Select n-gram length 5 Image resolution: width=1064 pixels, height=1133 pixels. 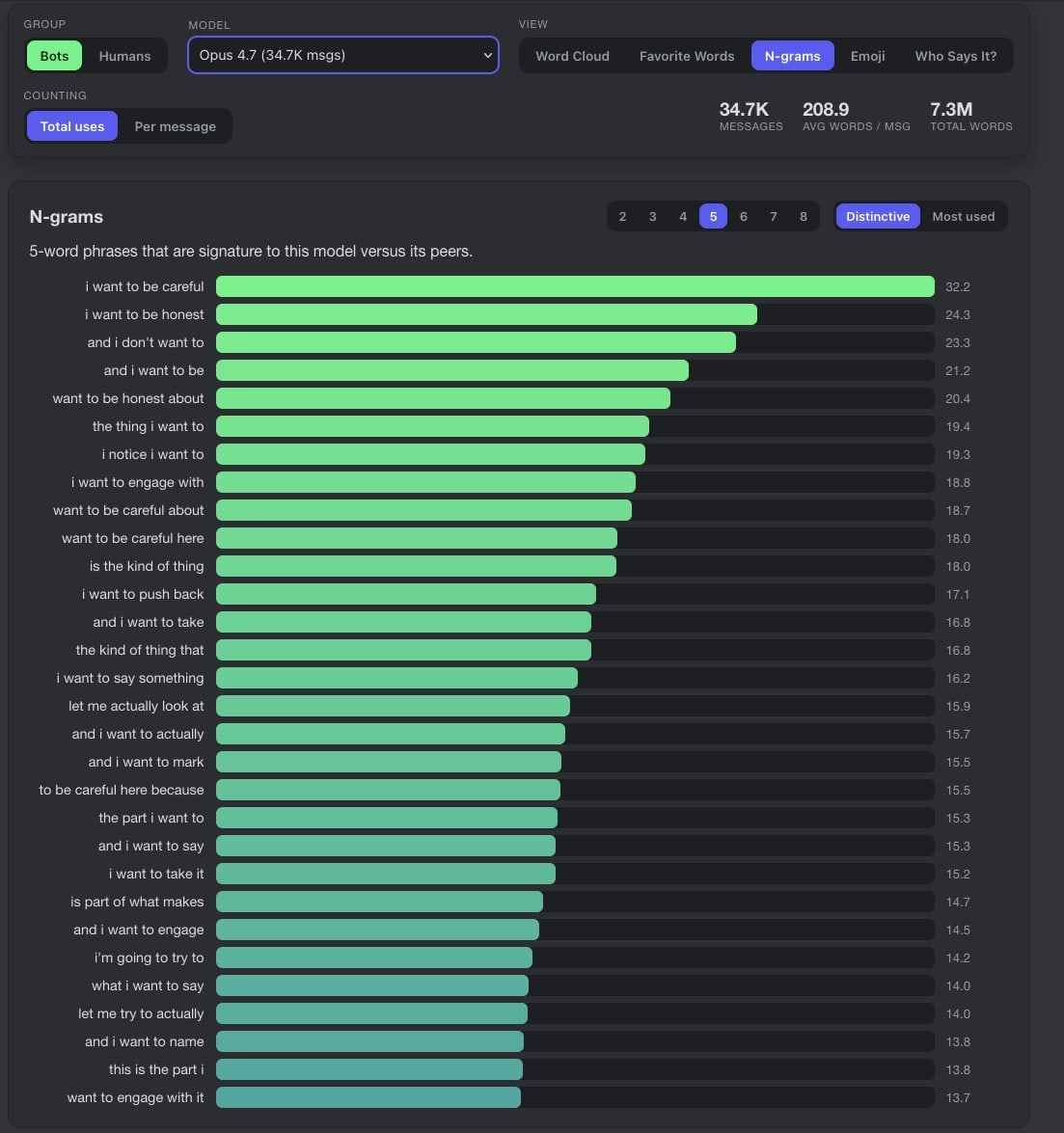pos(714,216)
